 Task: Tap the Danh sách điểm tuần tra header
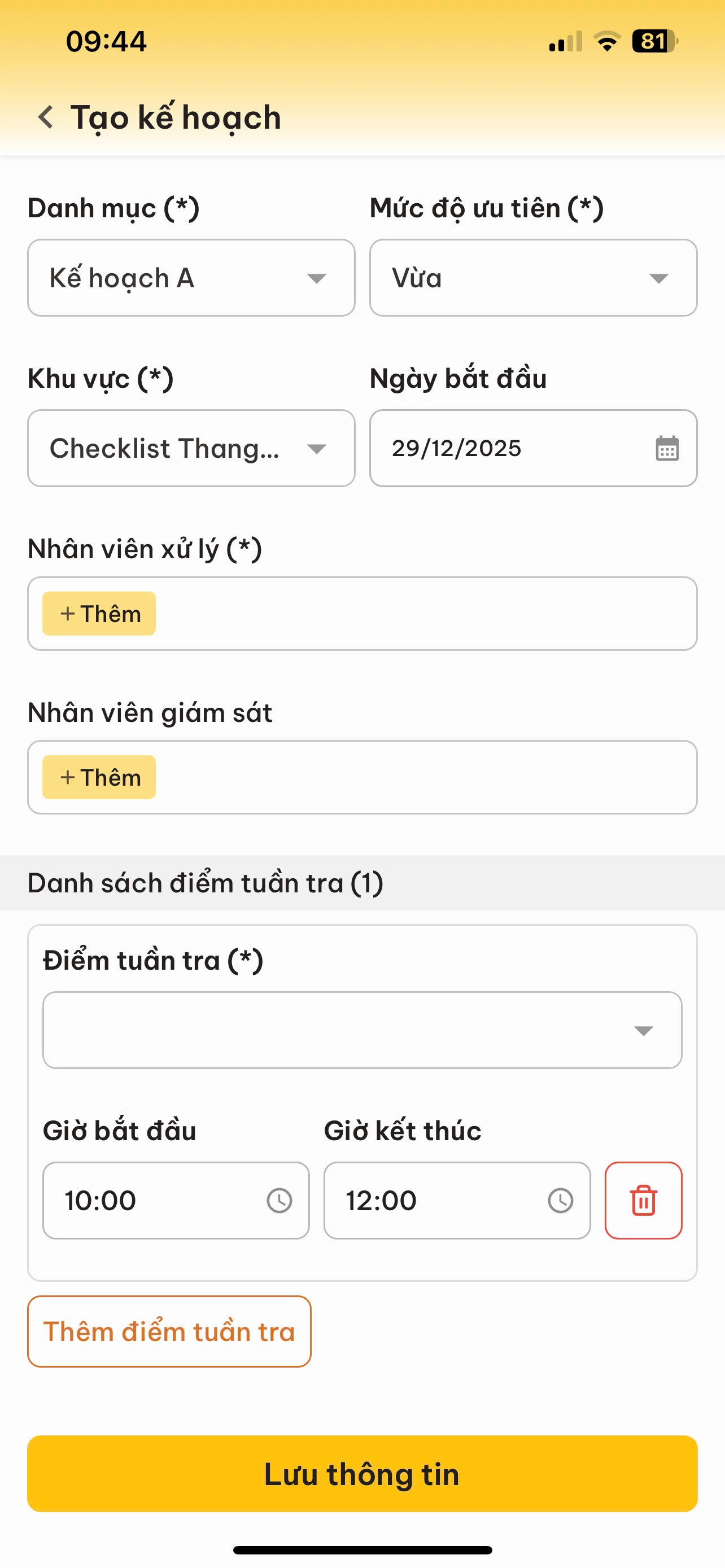coord(206,883)
